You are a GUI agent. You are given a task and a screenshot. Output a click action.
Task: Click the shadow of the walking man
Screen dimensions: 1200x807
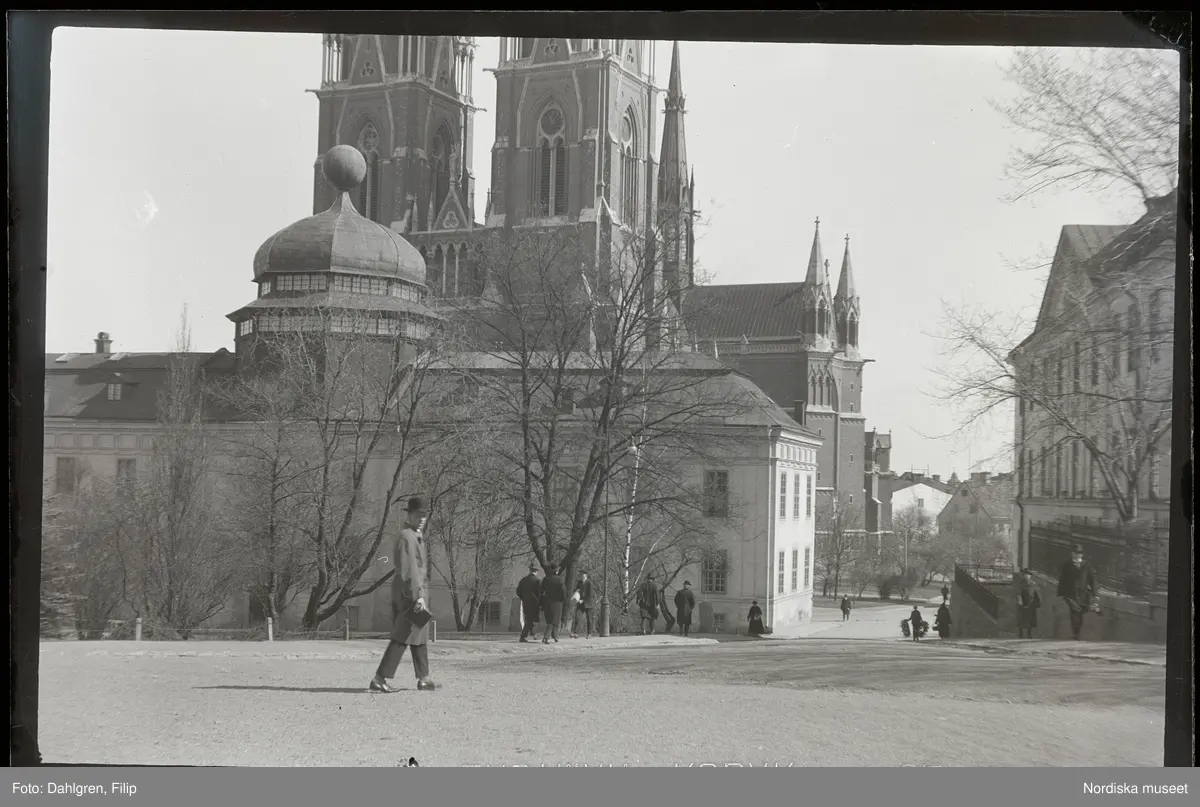click(x=270, y=688)
